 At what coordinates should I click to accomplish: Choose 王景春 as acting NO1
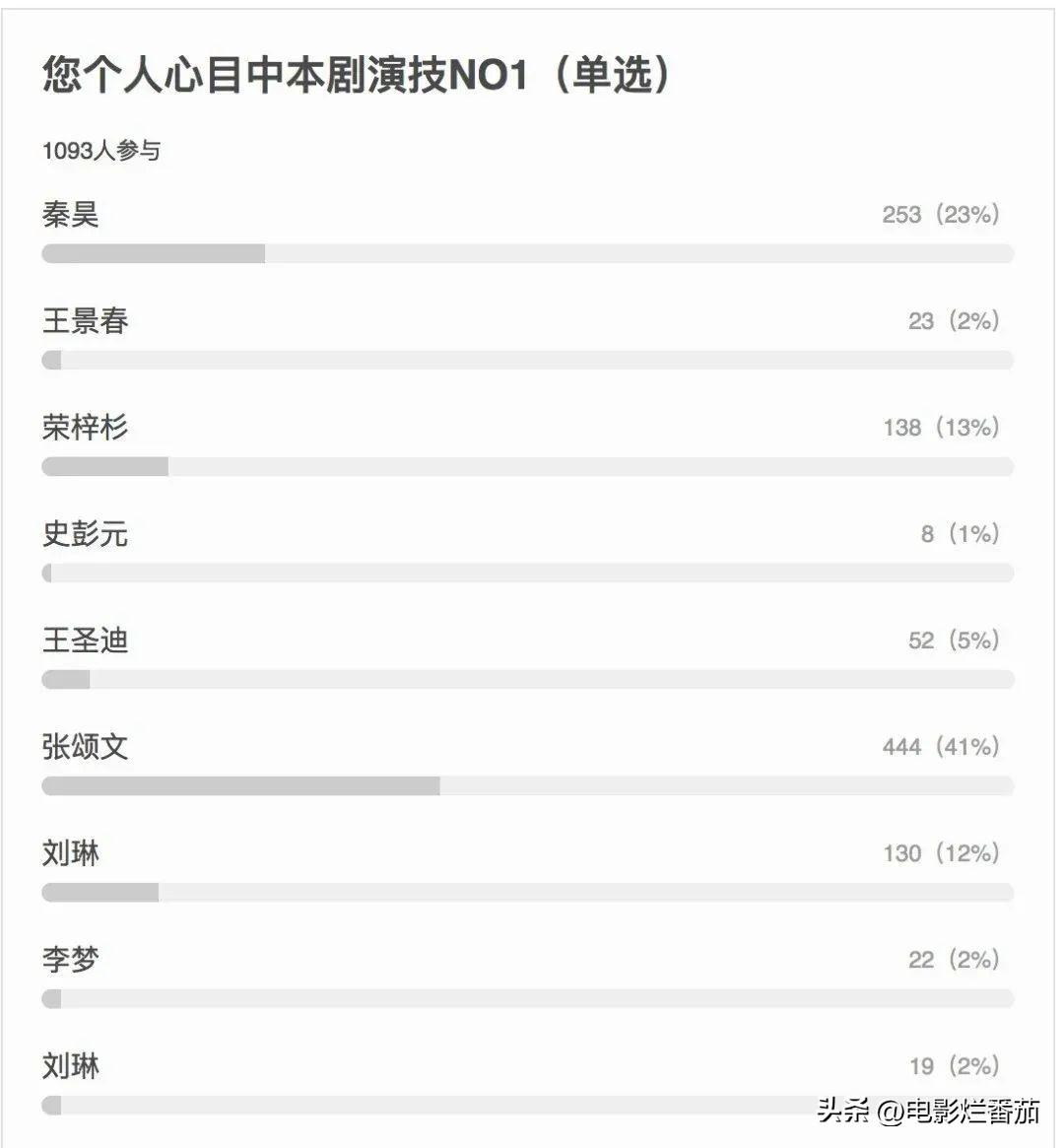pos(85,319)
